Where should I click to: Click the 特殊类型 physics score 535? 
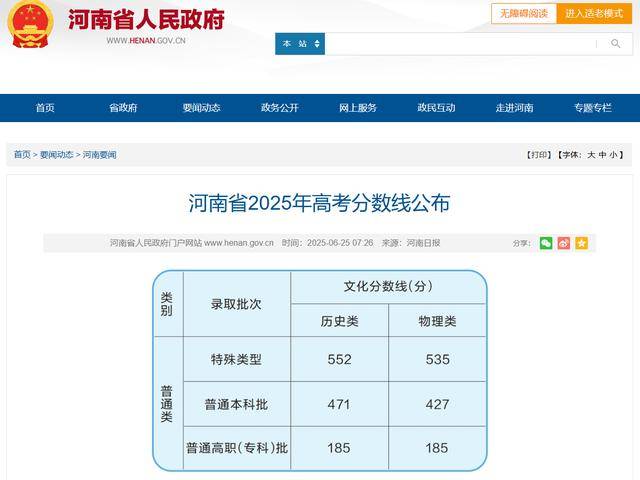pyautogui.click(x=438, y=360)
